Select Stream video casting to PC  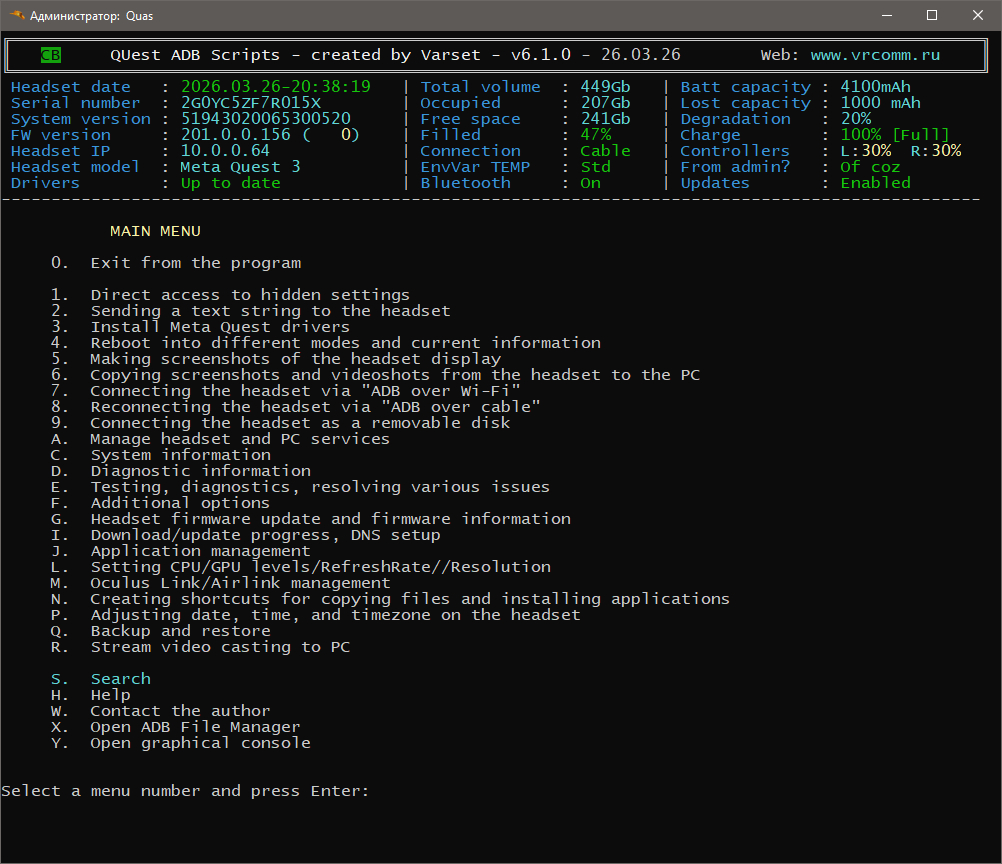tap(201, 647)
